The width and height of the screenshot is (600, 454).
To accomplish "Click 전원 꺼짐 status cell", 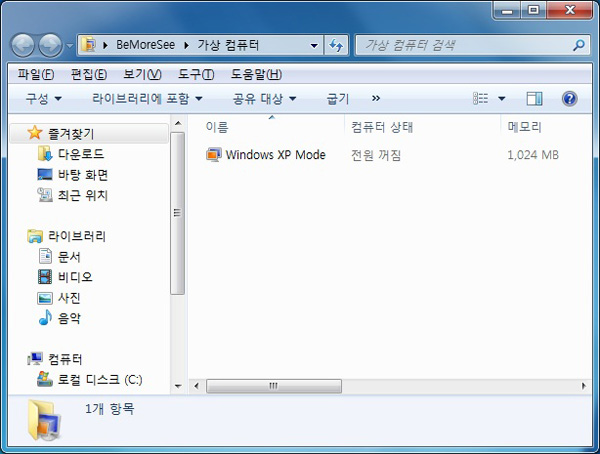I will click(376, 155).
